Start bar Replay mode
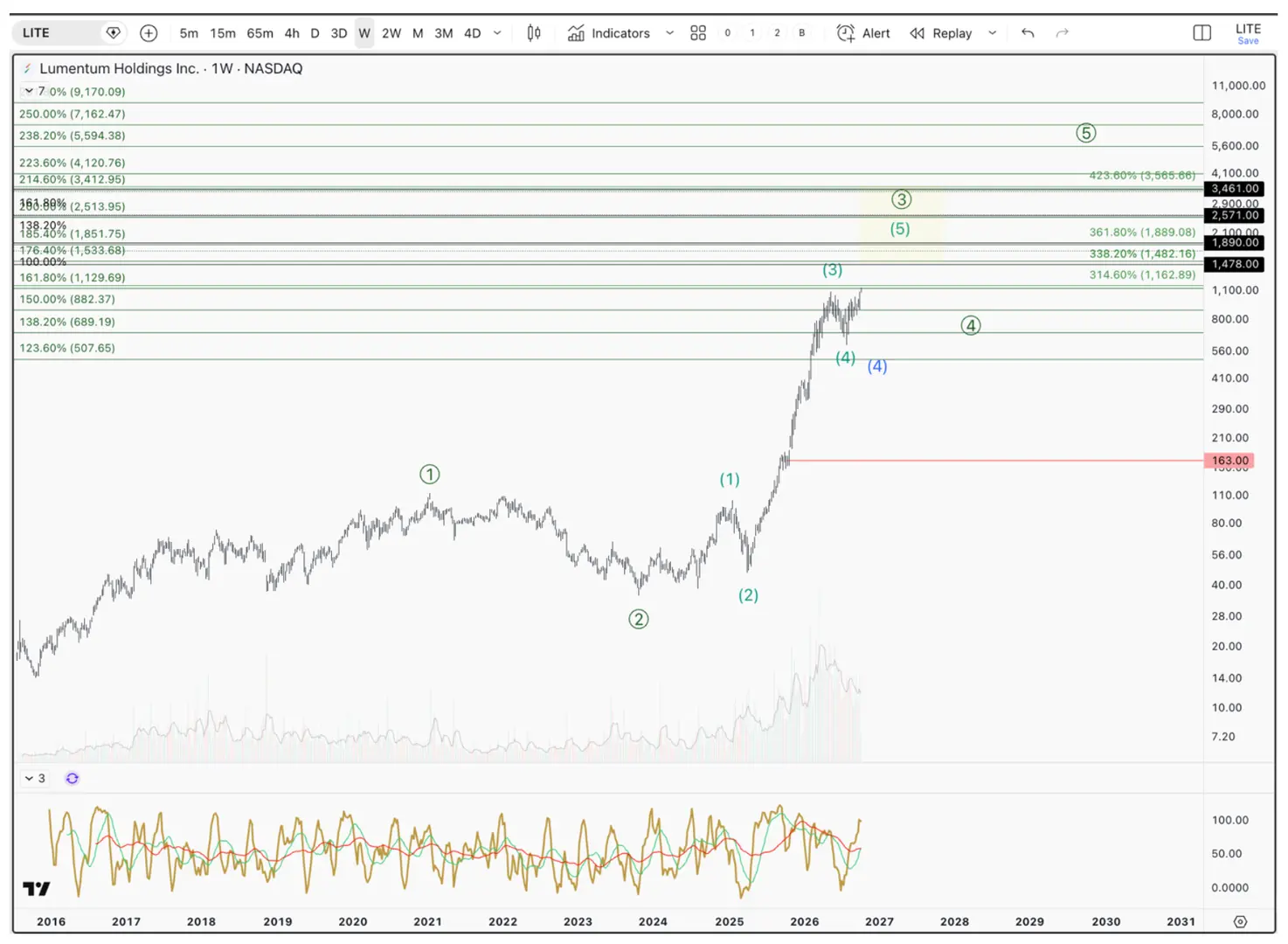1288x944 pixels. [940, 33]
